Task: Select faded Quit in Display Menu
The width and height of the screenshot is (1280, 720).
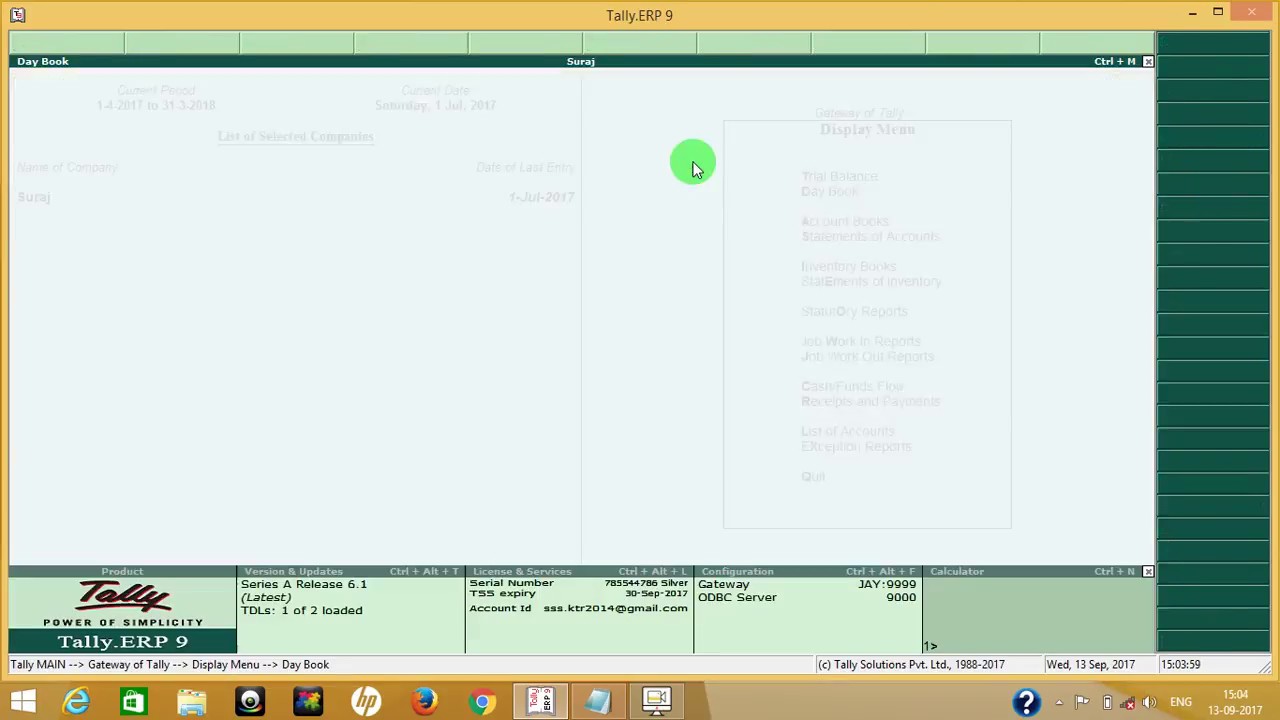Action: point(813,477)
